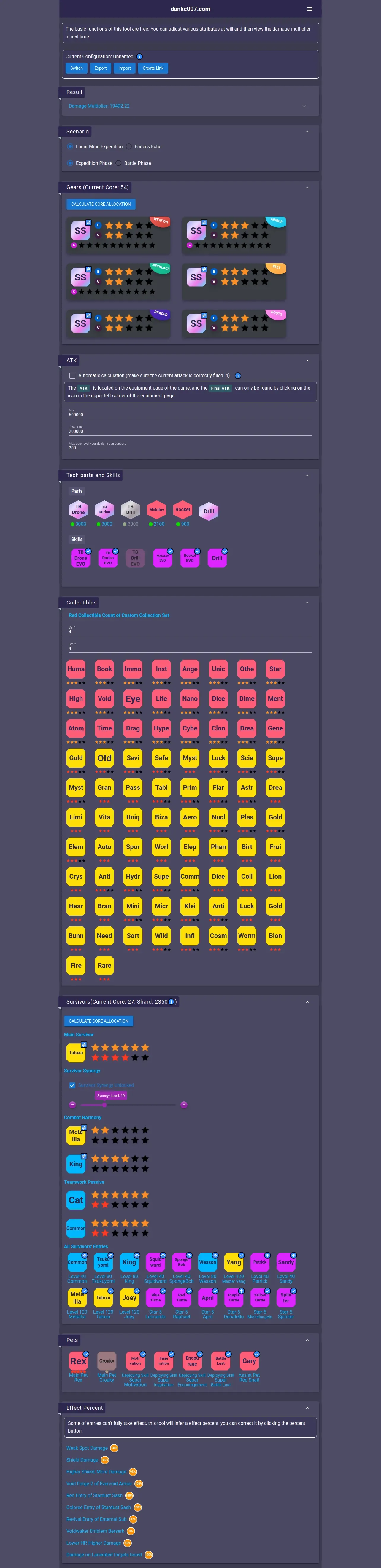The image size is (381, 1568).
Task: Select the TB Durian tech part
Action: pyautogui.click(x=104, y=510)
